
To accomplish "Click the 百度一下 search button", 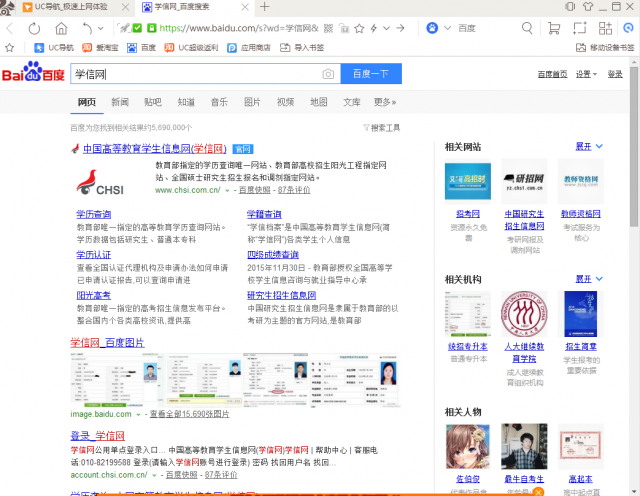I will click(371, 73).
